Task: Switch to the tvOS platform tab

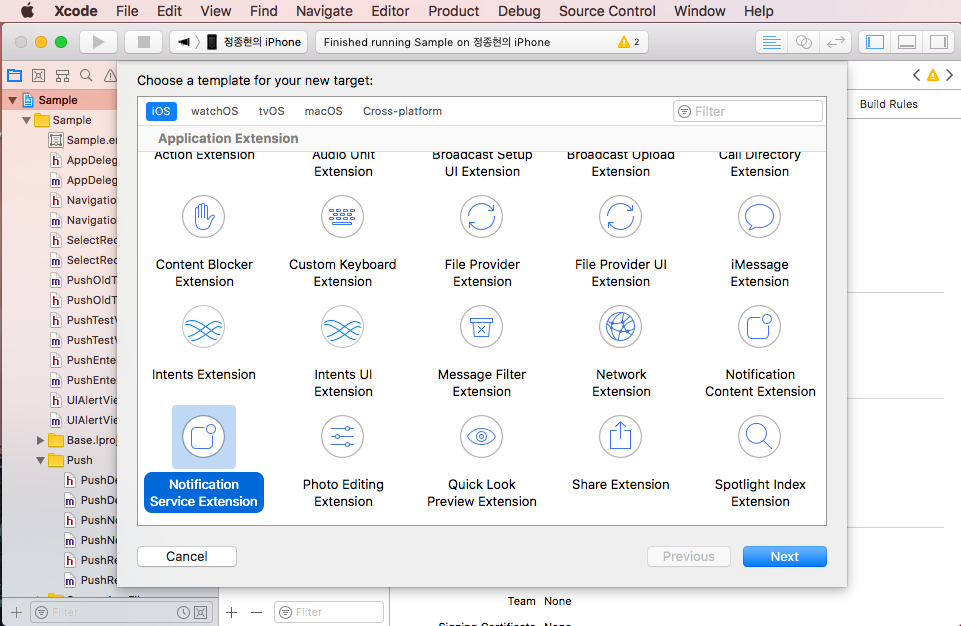Action: click(x=272, y=111)
